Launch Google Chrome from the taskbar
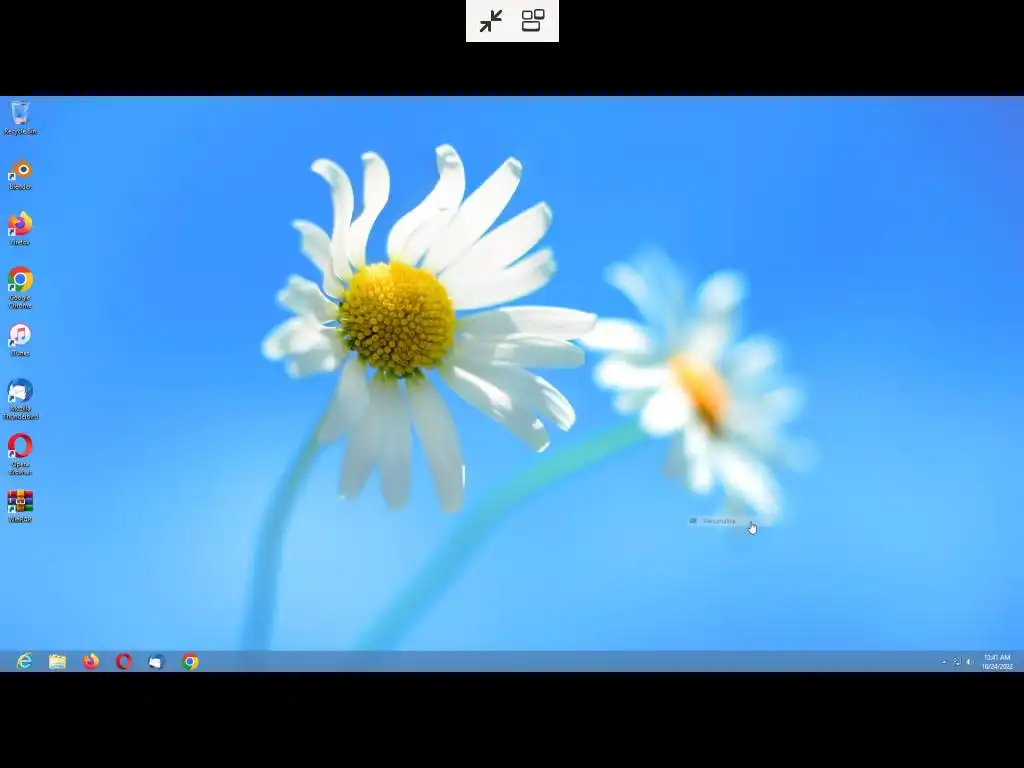Screen dimensions: 1024x768 (x=190, y=662)
